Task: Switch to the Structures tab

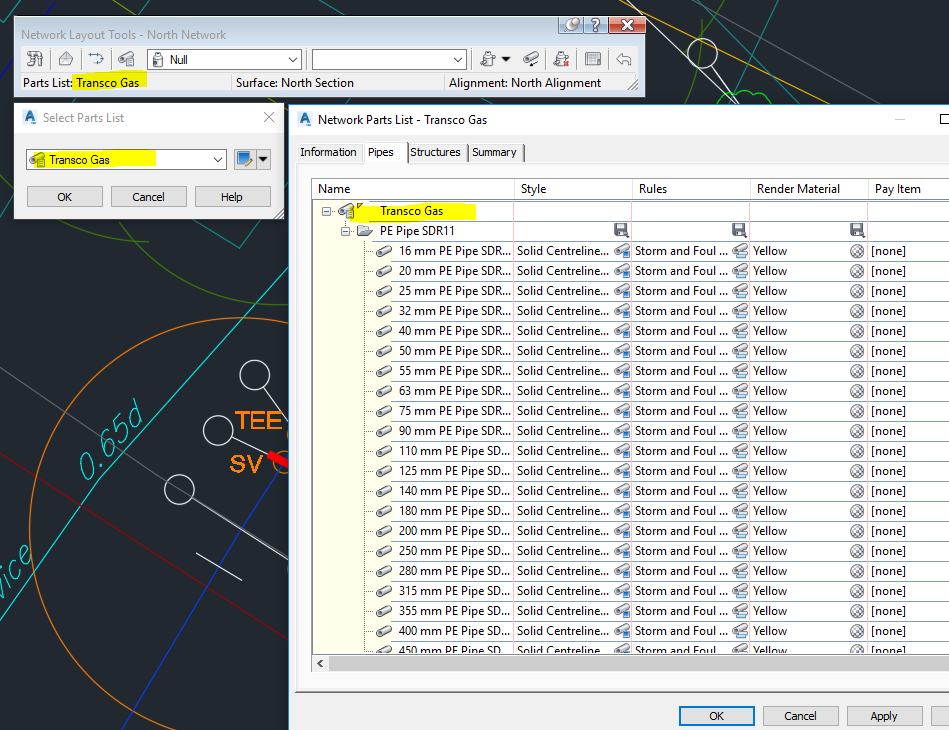Action: (x=435, y=152)
